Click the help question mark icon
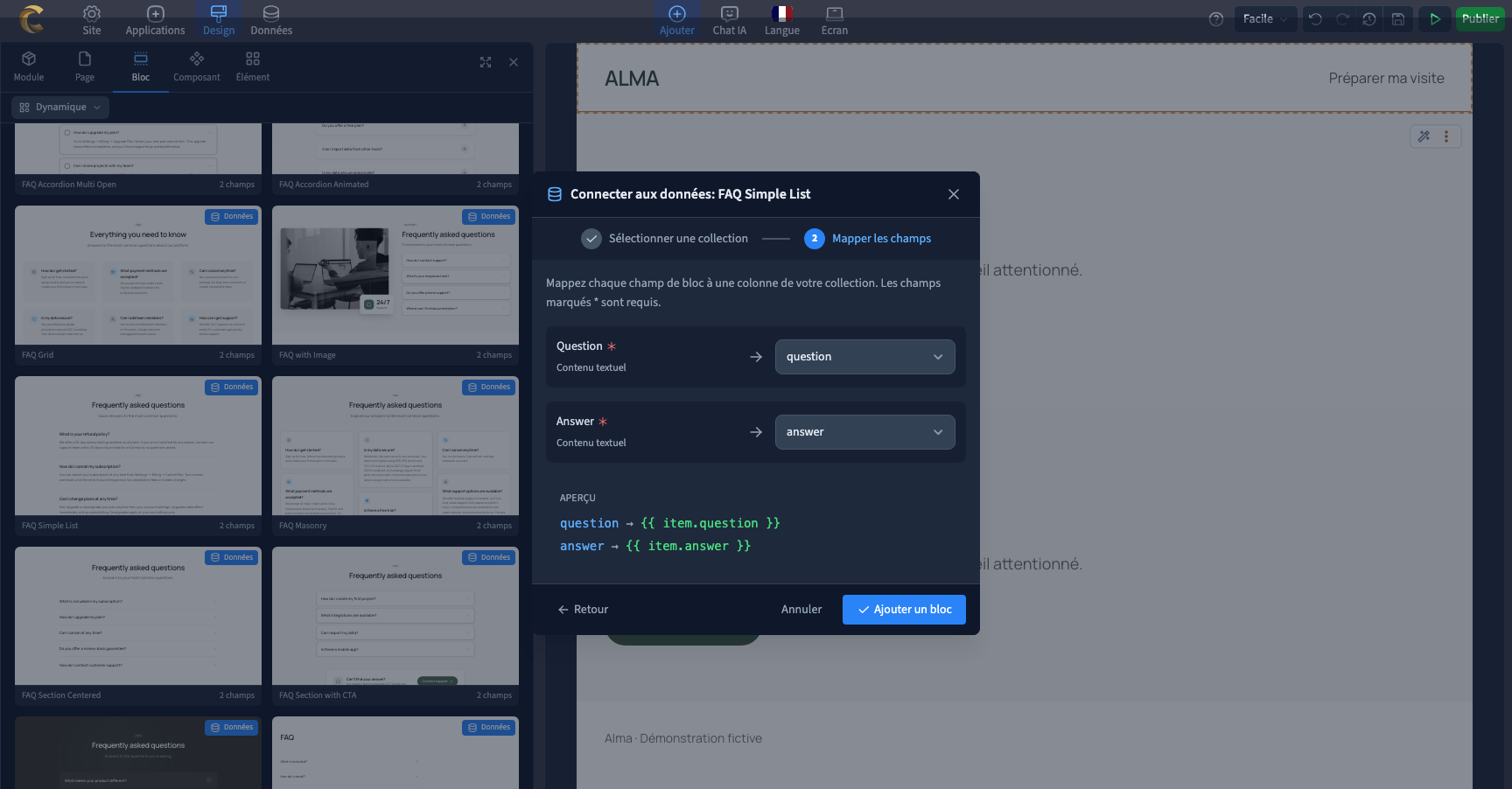Viewport: 1512px width, 789px height. click(1216, 19)
